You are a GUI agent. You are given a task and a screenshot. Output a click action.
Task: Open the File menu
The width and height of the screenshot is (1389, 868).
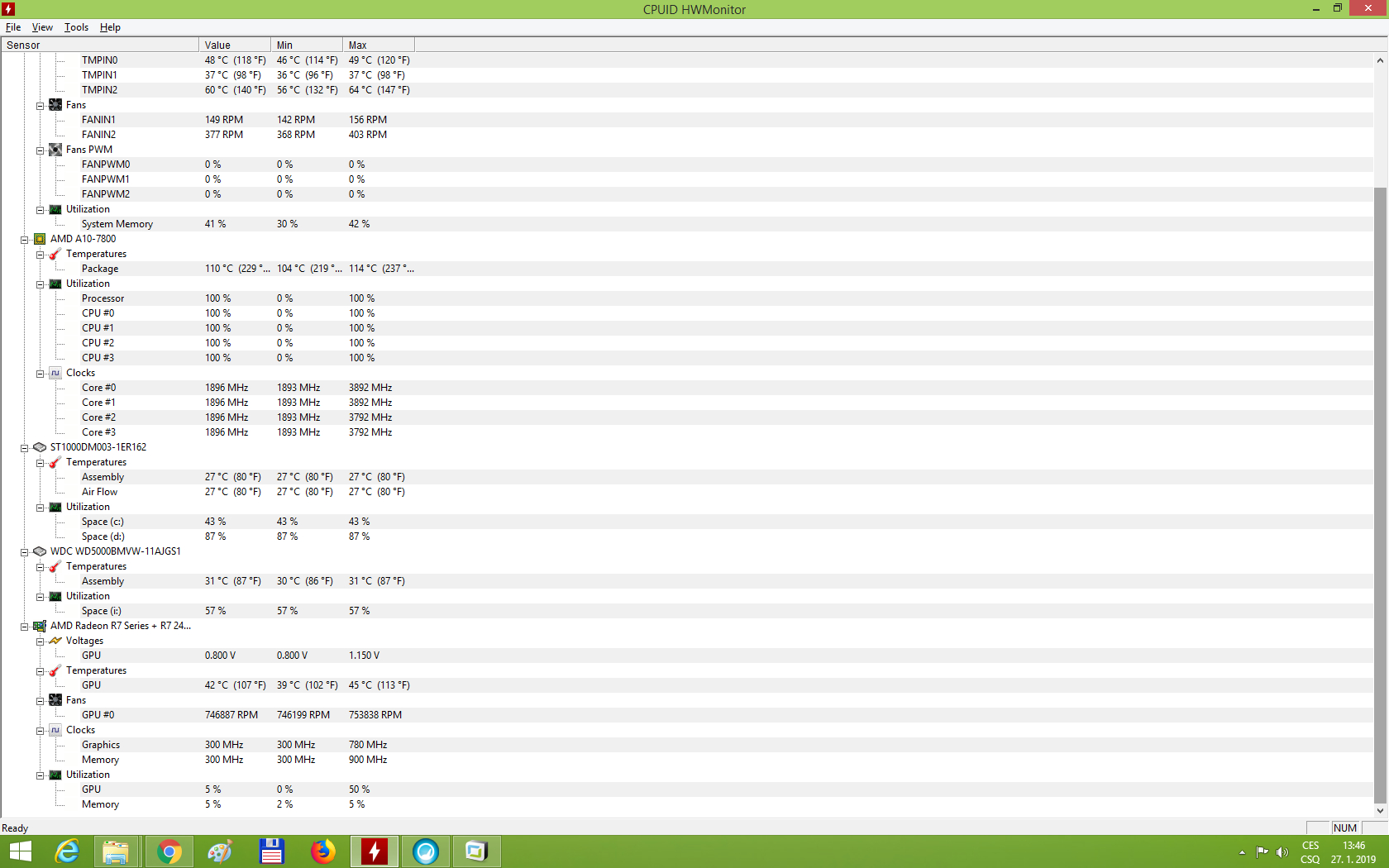(13, 27)
